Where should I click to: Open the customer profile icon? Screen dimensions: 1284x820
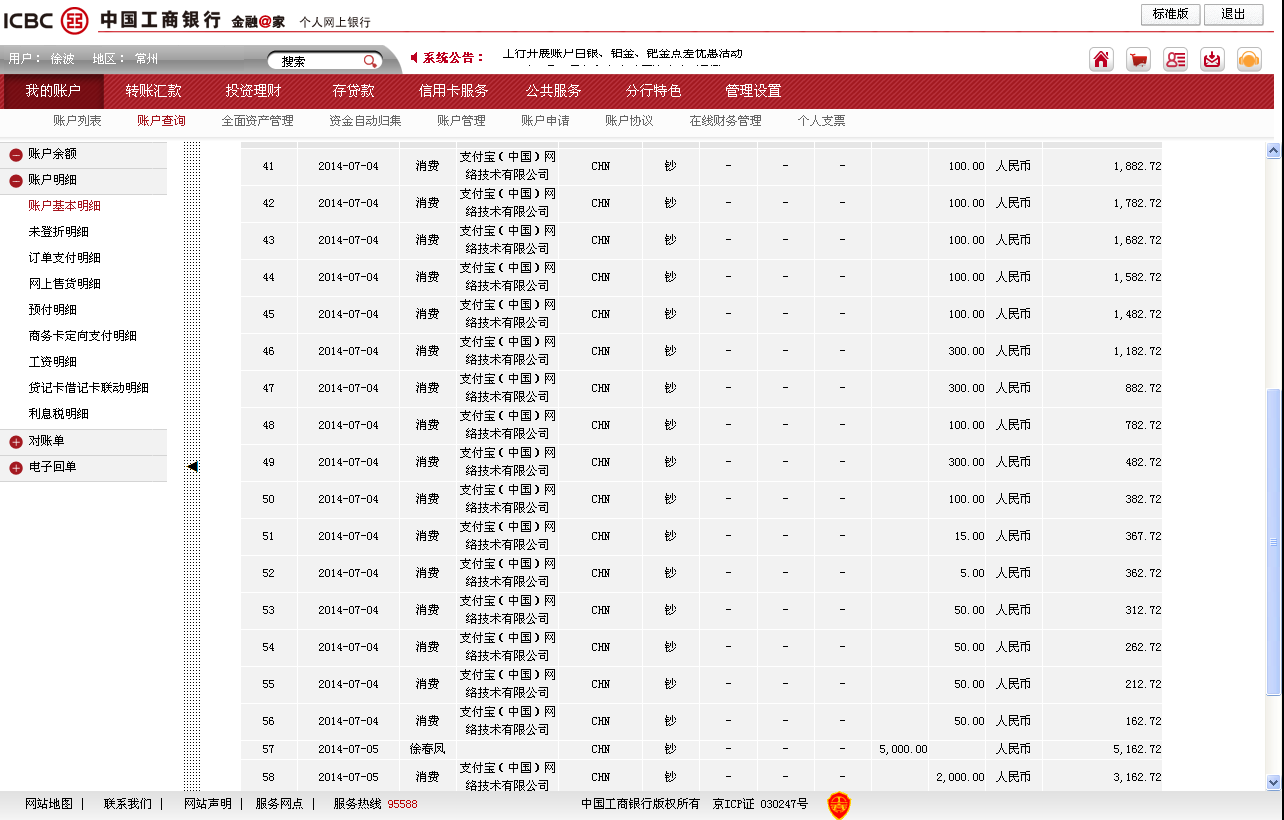pos(1175,59)
